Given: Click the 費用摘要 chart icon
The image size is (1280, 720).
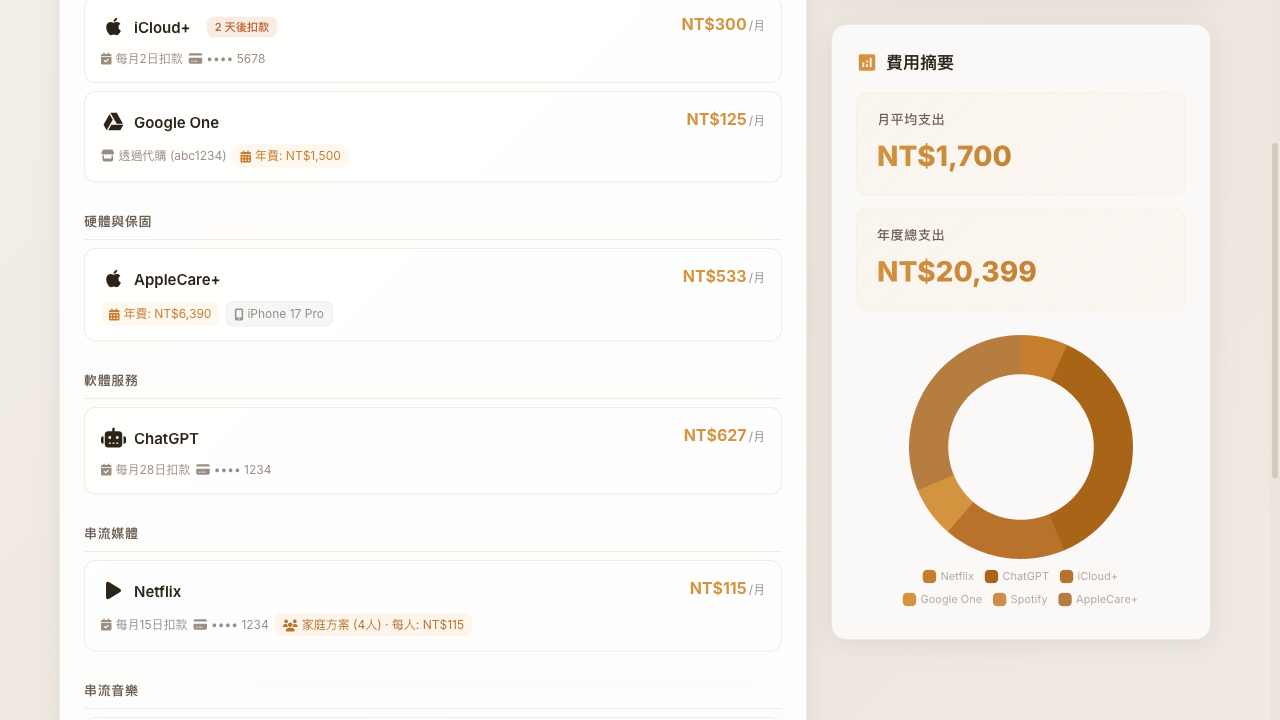Looking at the screenshot, I should pyautogui.click(x=867, y=63).
